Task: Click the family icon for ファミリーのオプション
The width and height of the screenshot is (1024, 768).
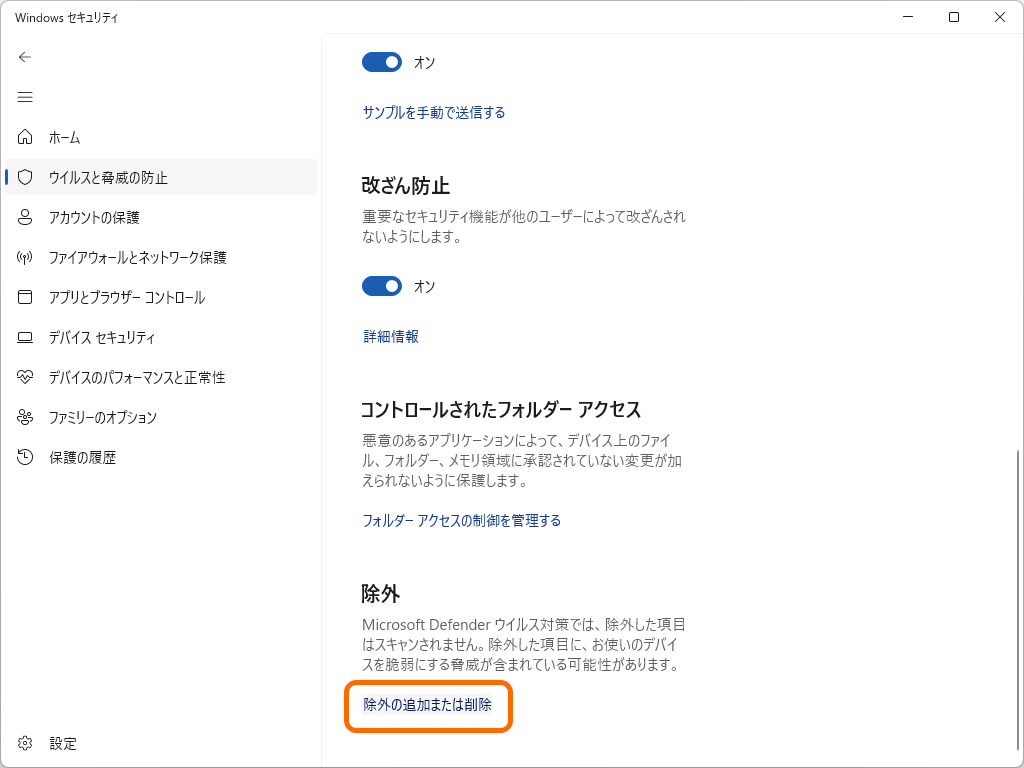Action: [25, 417]
